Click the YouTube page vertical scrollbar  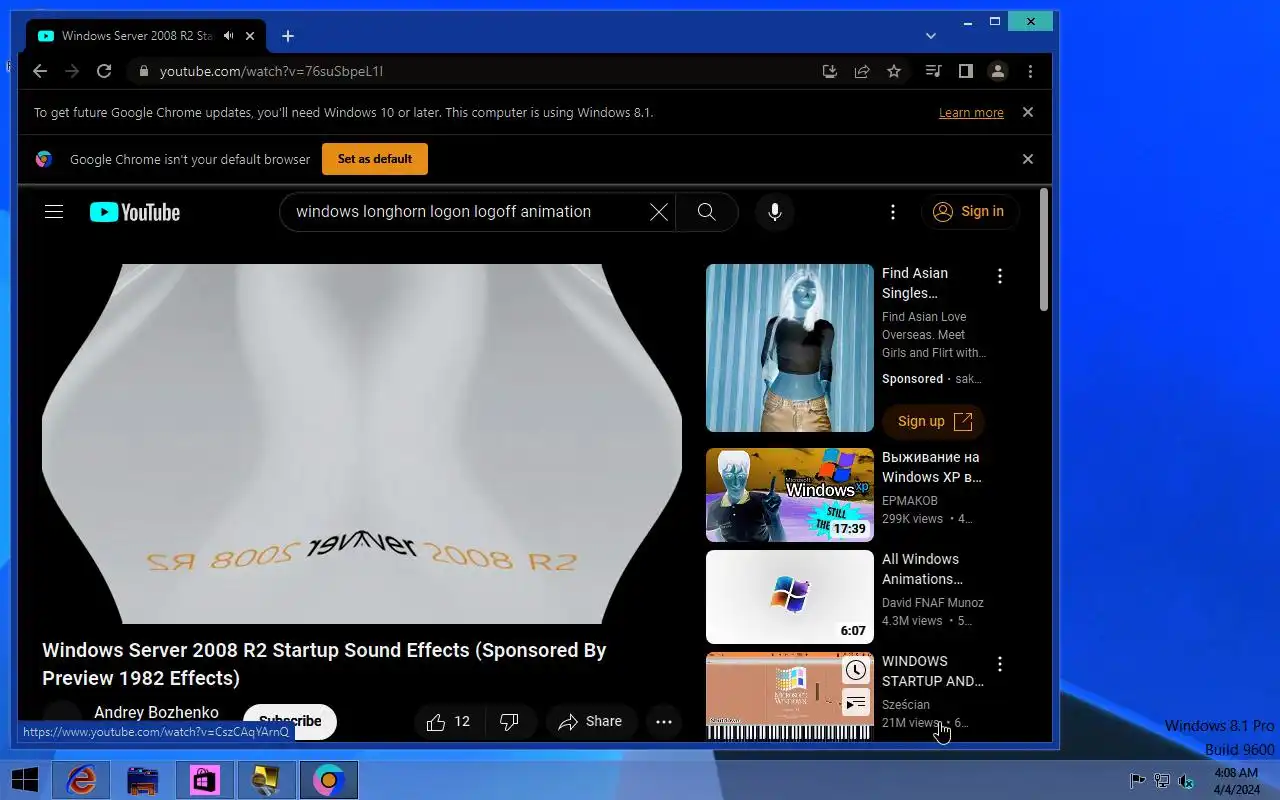[x=1044, y=250]
